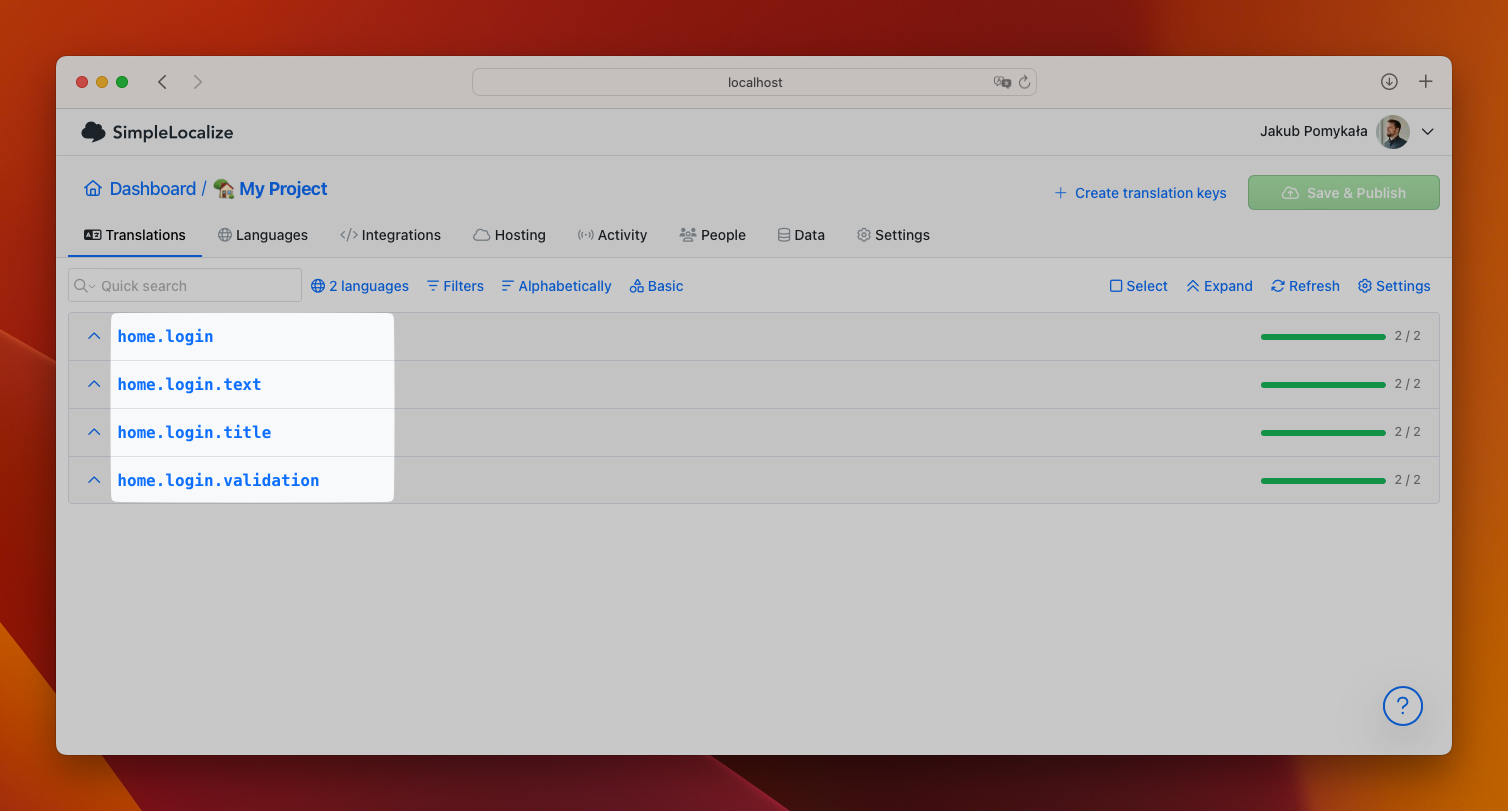Screen dimensions: 1508x811
Task: Open the Integrations tab
Action: click(390, 235)
